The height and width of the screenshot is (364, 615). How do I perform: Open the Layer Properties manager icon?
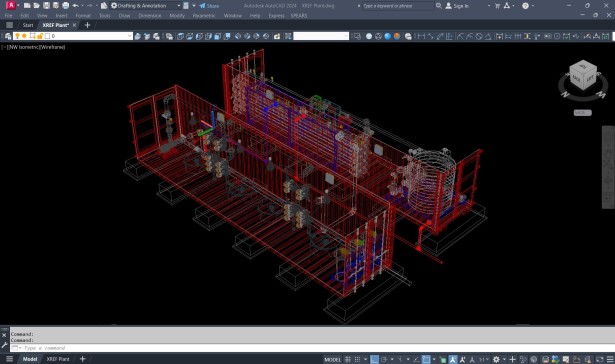coord(8,36)
